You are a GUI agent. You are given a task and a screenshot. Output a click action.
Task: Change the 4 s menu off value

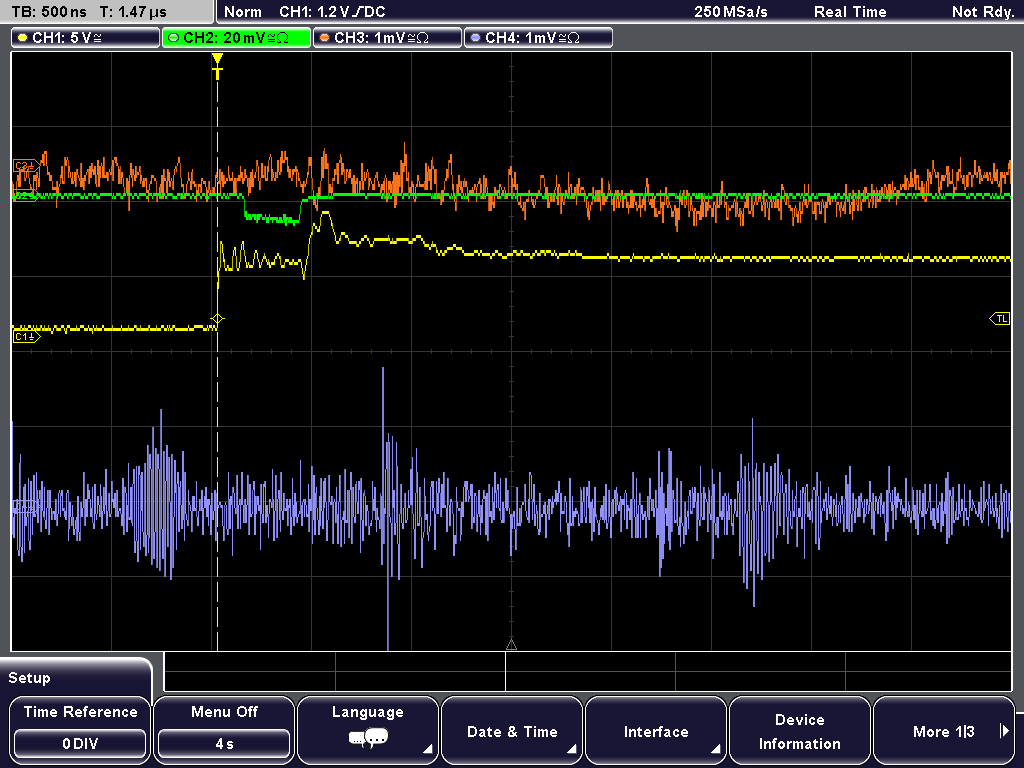(224, 743)
